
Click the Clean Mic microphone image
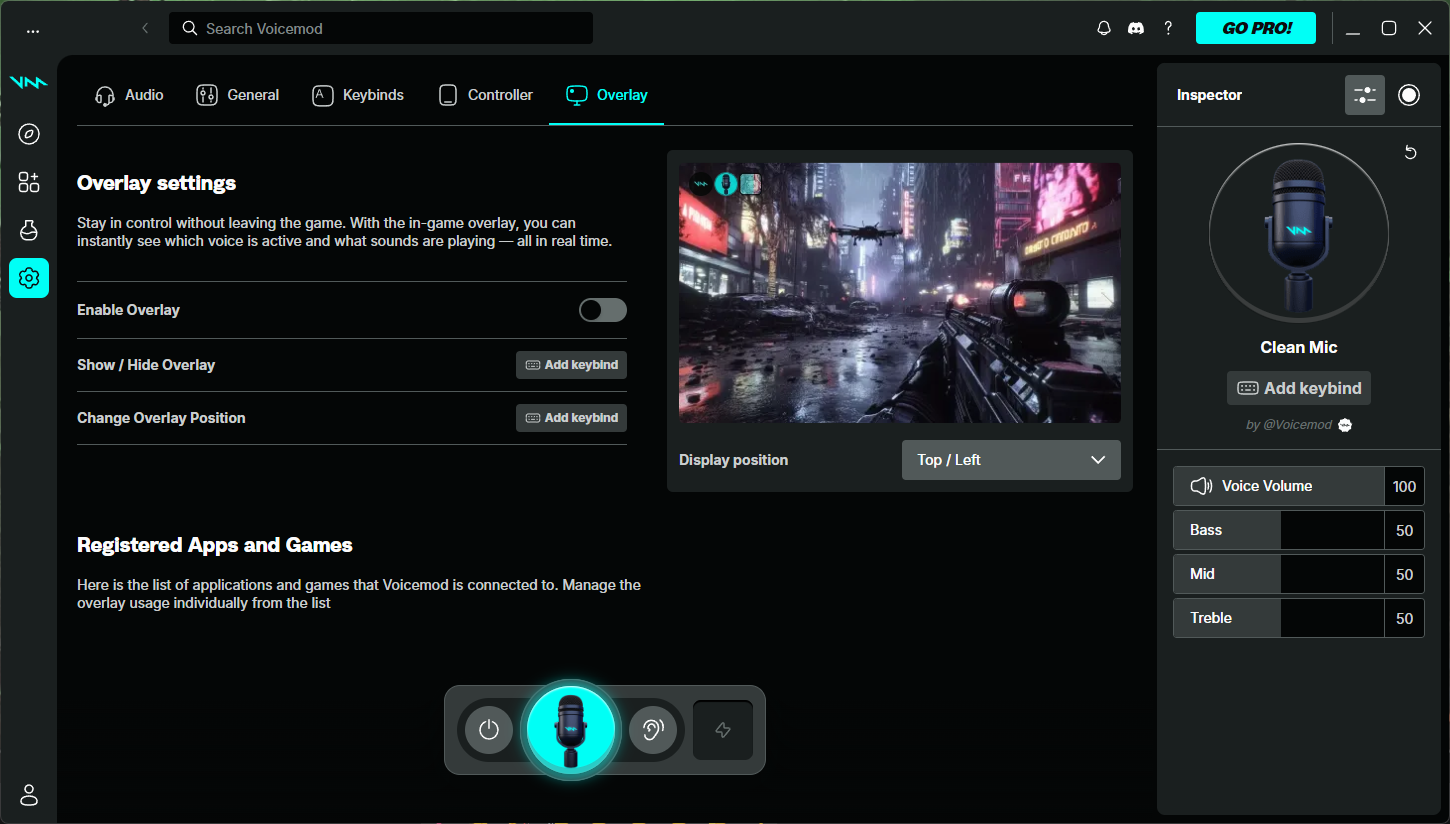point(1299,233)
